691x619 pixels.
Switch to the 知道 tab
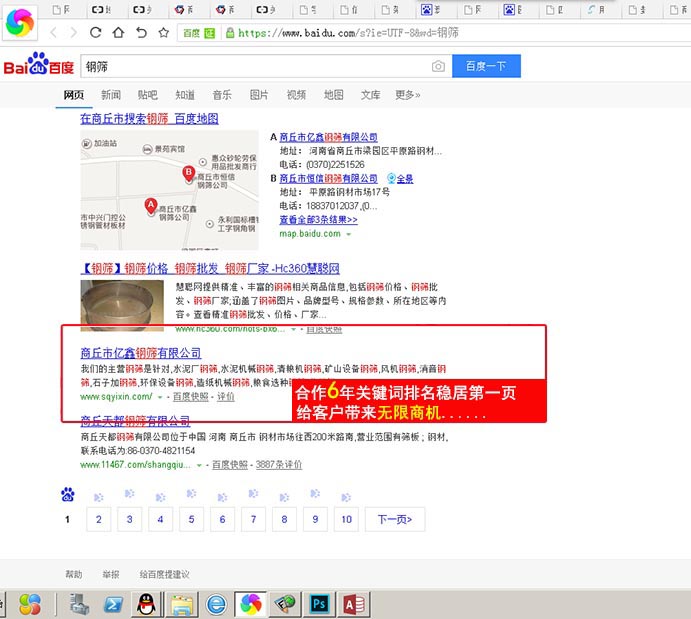185,95
